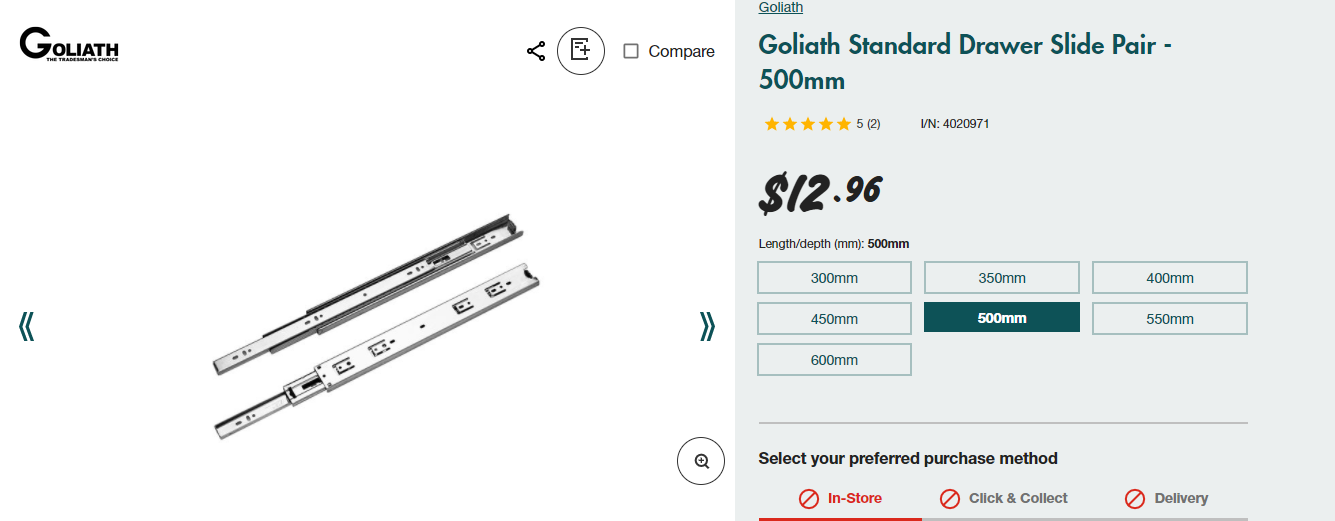Viewport: 1335px width, 521px height.
Task: Open the Delivery tab
Action: point(1166,498)
